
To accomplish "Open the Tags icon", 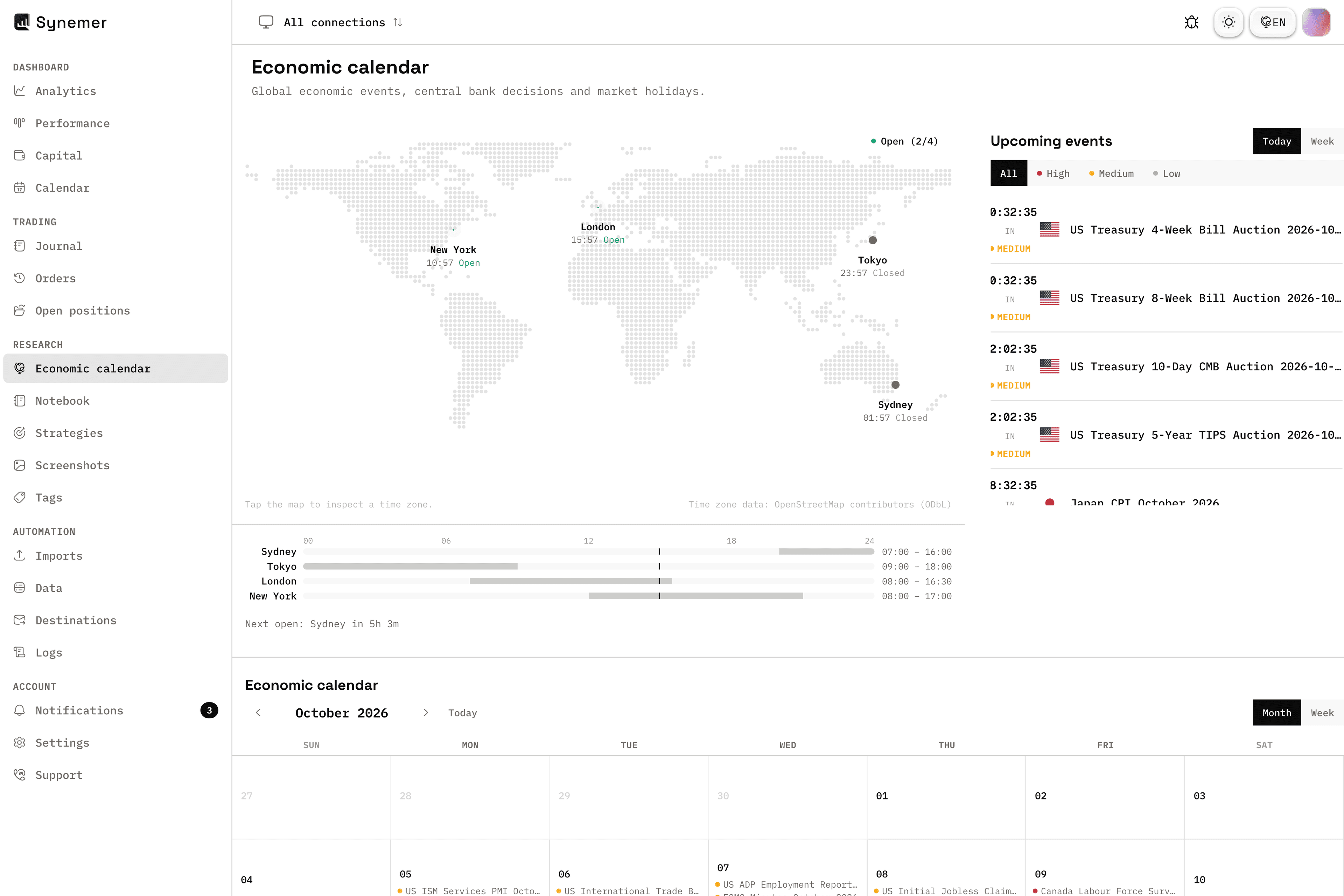I will coord(20,498).
